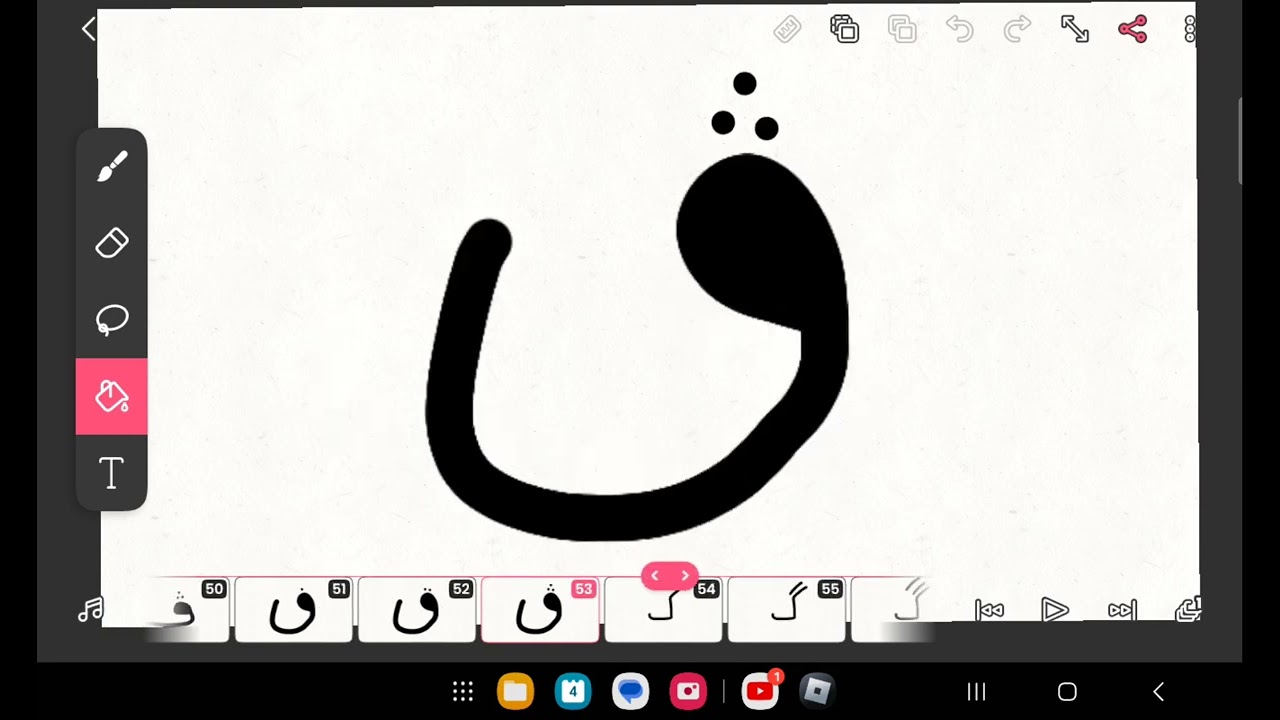Screen dimensions: 1280x720
Task: Open frame 51 thumbnail
Action: pyautogui.click(x=294, y=609)
